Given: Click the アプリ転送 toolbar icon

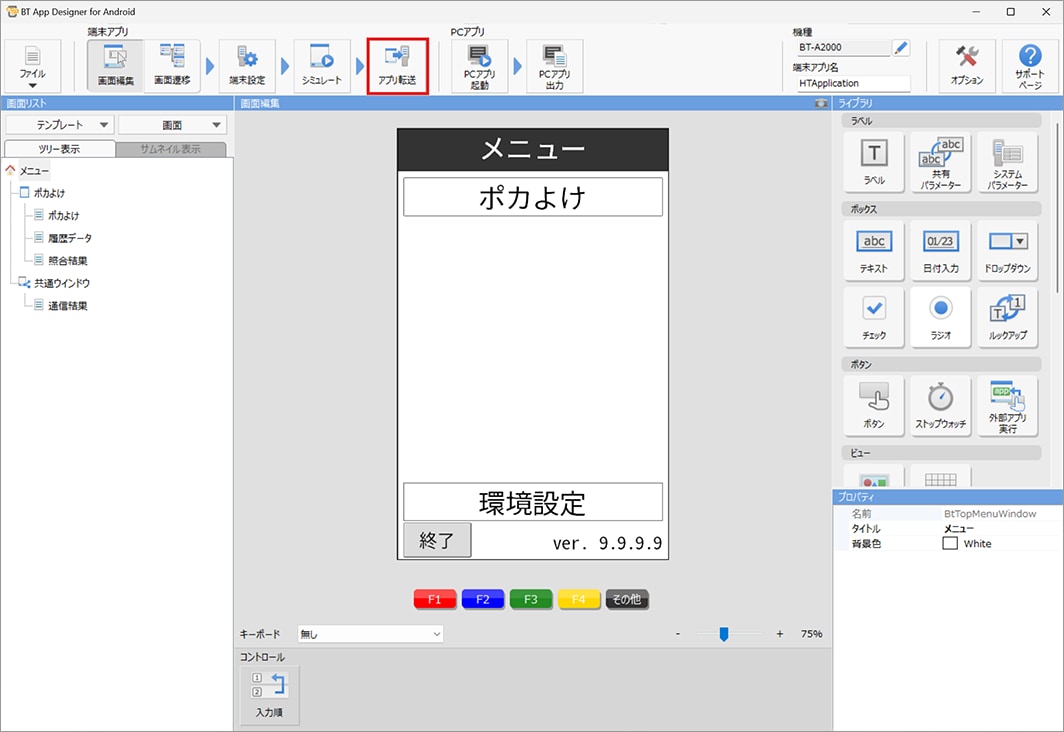Looking at the screenshot, I should pos(398,66).
